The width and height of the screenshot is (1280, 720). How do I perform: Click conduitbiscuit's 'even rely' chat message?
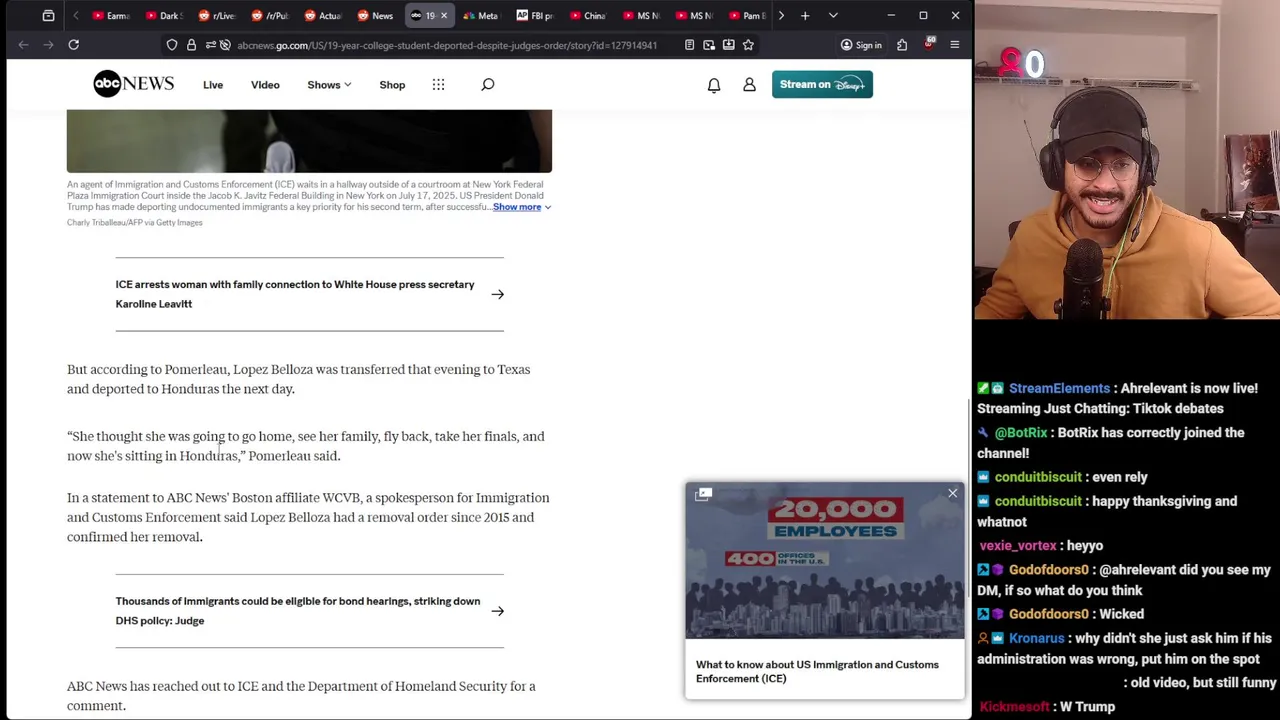tap(1119, 477)
